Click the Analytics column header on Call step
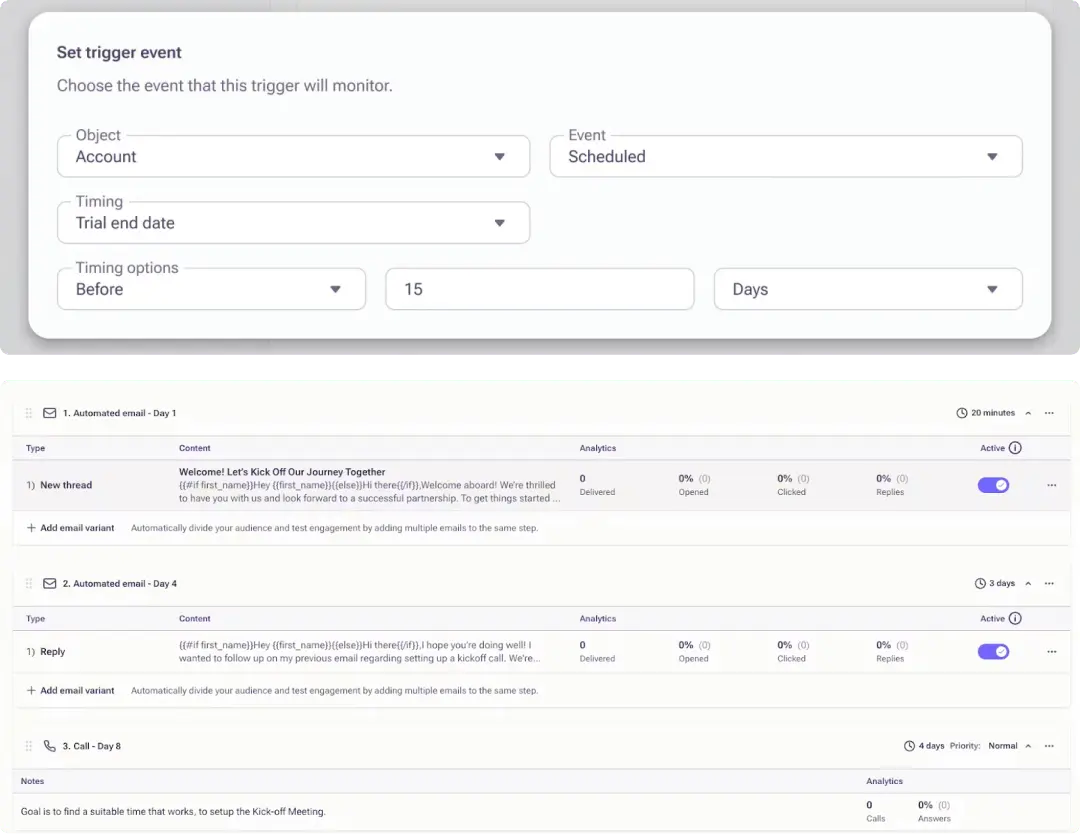 point(884,781)
